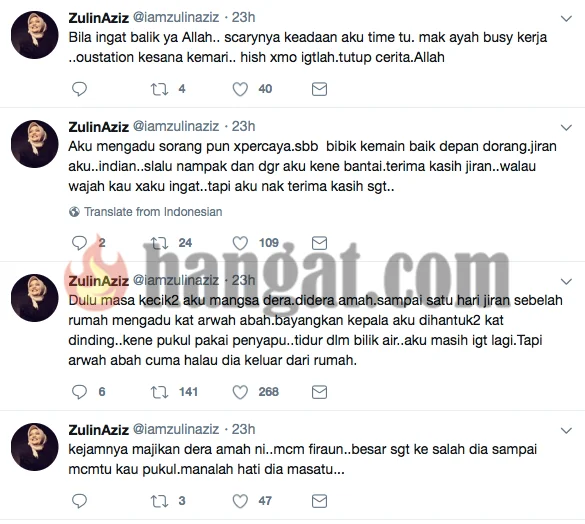Reply to the tweet starting 'Bila ingat balik'

pos(79,89)
